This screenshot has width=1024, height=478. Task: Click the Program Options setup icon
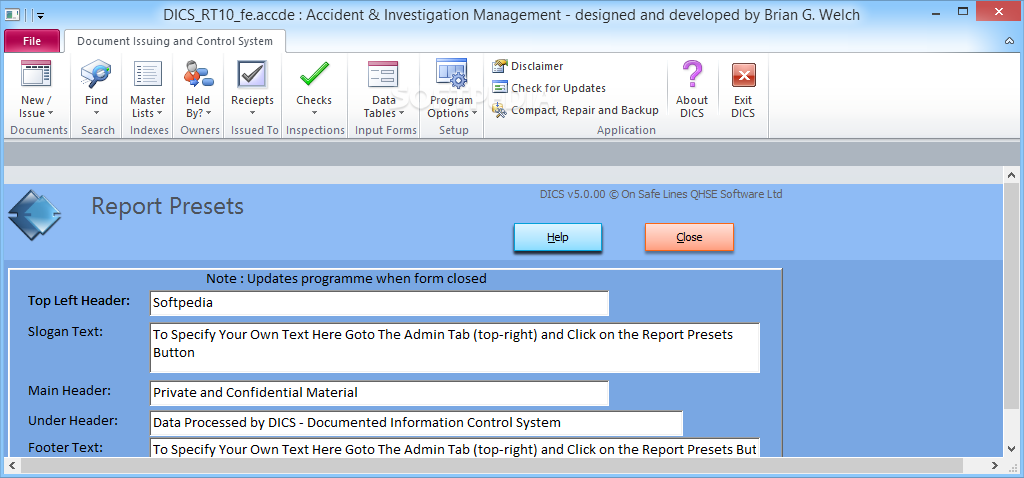tap(451, 73)
